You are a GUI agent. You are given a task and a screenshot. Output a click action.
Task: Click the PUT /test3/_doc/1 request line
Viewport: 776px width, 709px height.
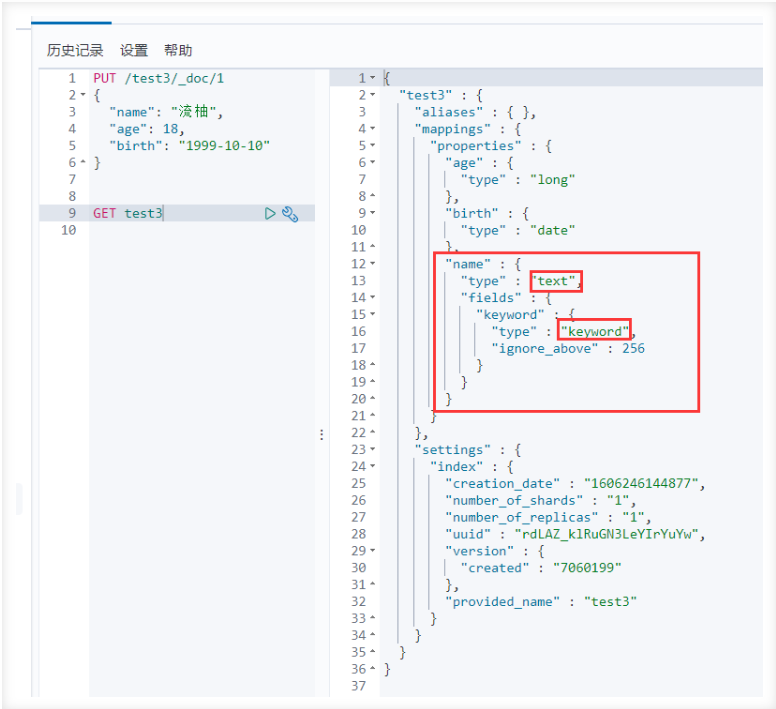click(x=158, y=78)
